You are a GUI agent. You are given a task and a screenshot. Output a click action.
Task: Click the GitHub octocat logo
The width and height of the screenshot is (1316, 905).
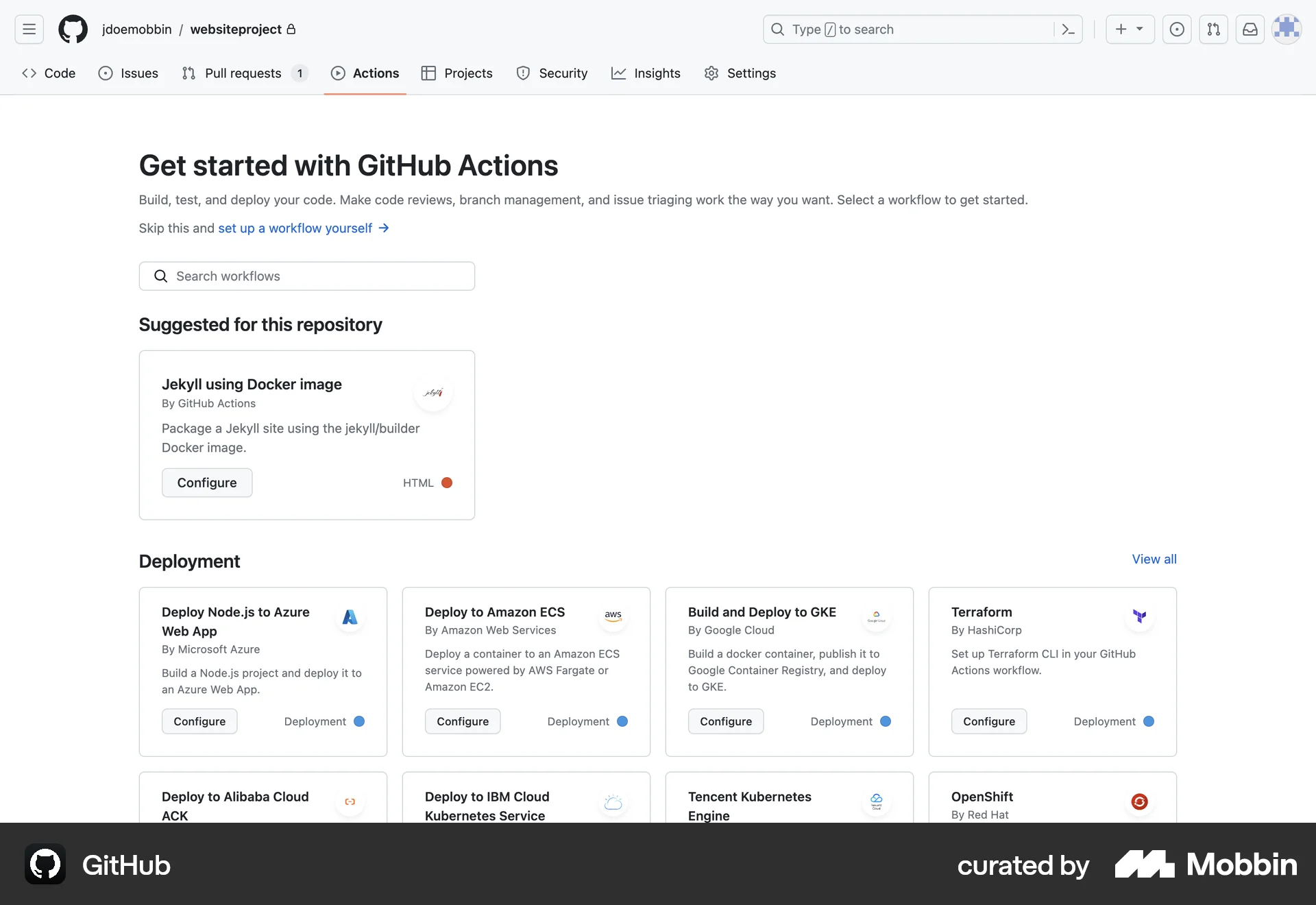[x=73, y=29]
